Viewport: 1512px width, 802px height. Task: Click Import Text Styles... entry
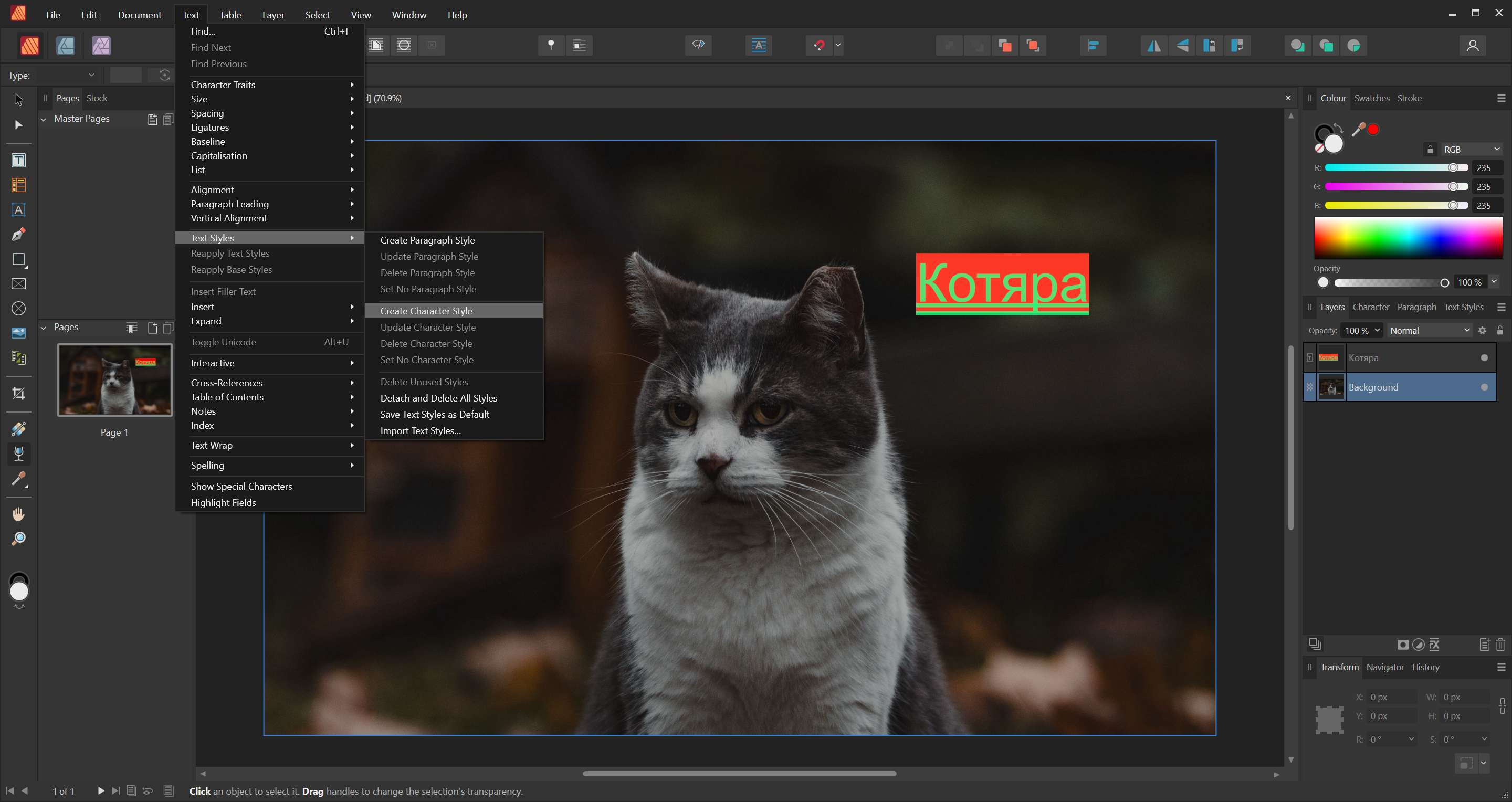click(420, 430)
